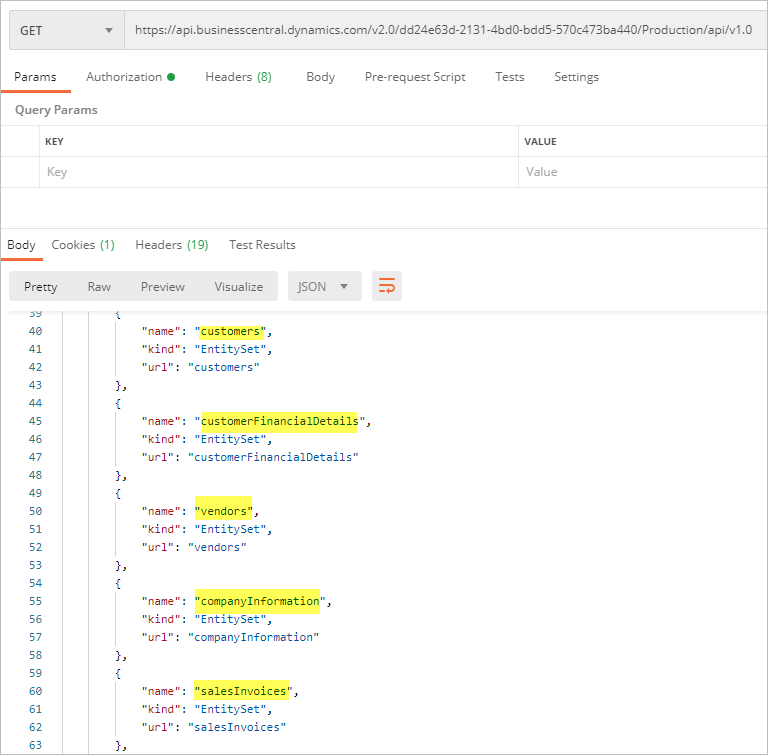The image size is (768, 755).
Task: Click url value "customerFinancialDetails" on line 47
Action: pos(273,458)
